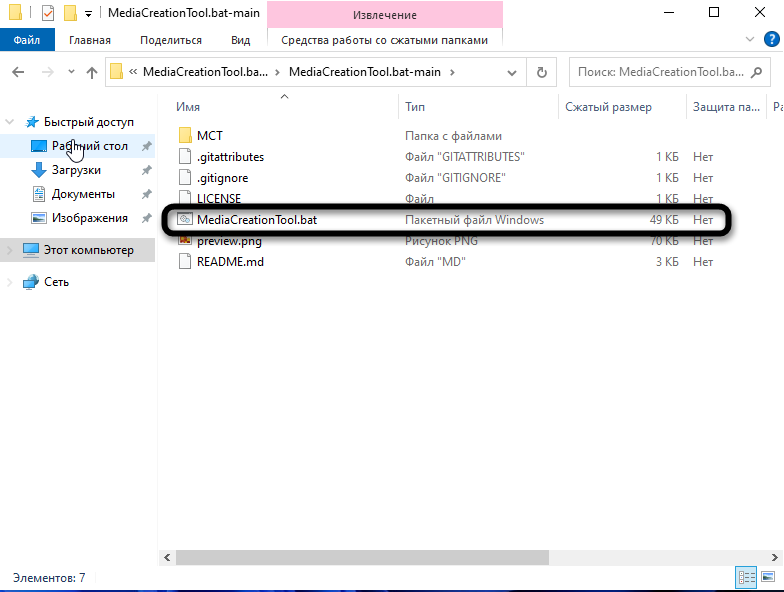
Task: Open the Help question mark icon
Action: 772,40
